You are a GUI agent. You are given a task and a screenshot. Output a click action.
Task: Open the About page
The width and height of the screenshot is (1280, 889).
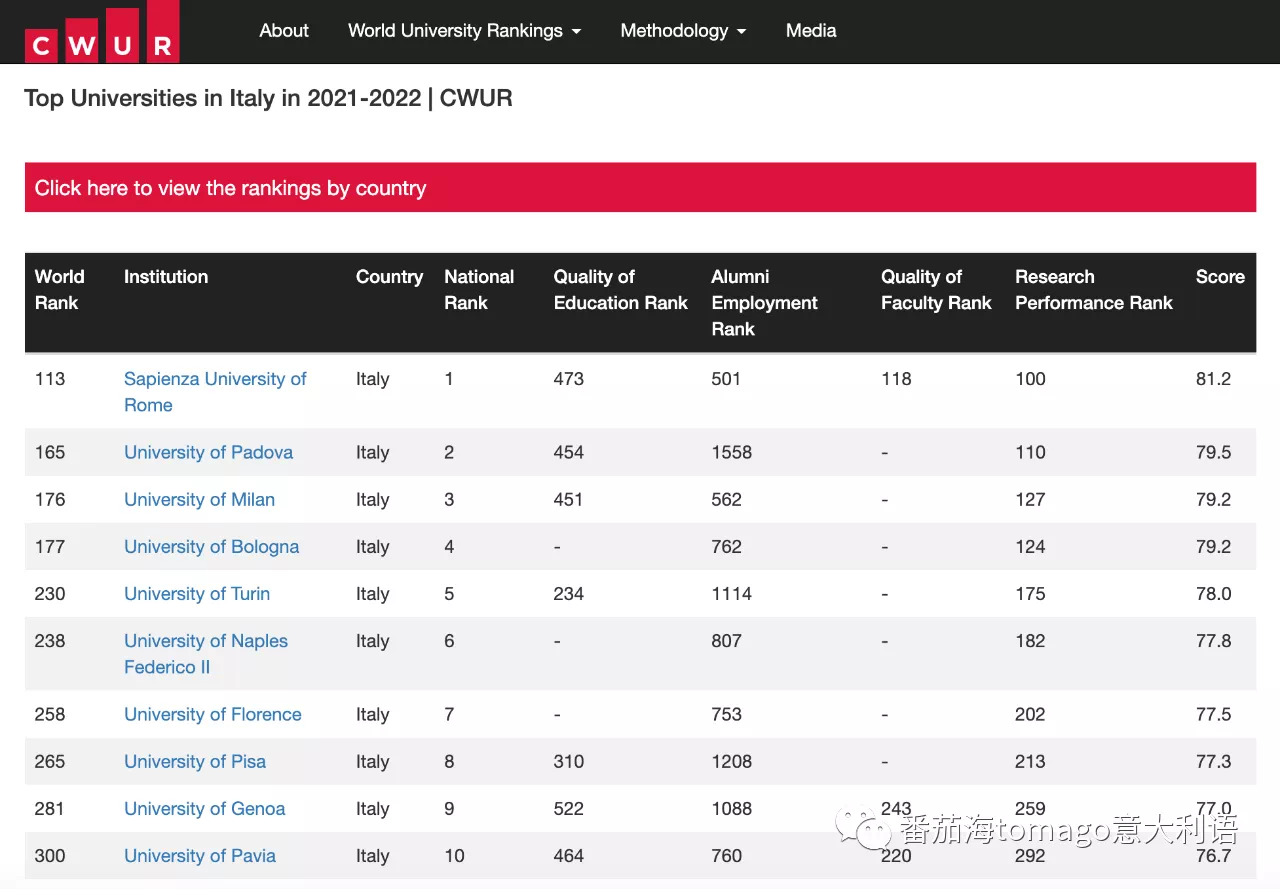pos(284,31)
